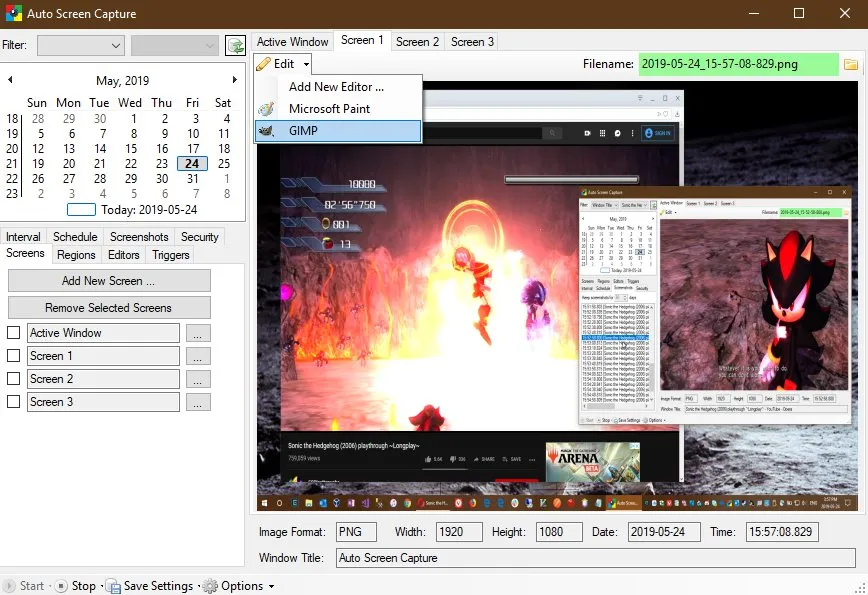Click the pencil Edit icon
The width and height of the screenshot is (868, 595).
point(264,64)
